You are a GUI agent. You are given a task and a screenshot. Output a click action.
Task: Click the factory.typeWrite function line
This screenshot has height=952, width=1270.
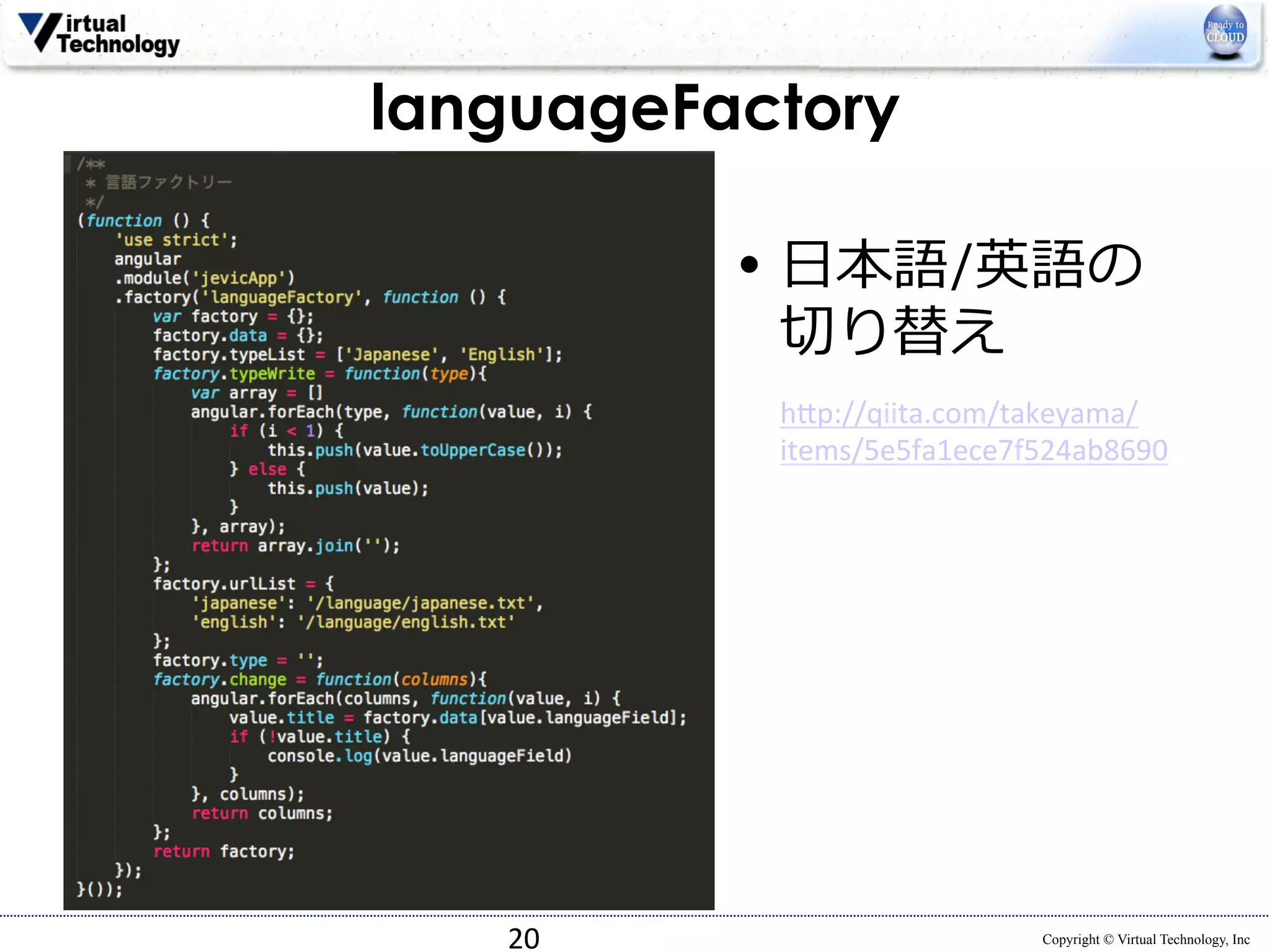[x=320, y=374]
